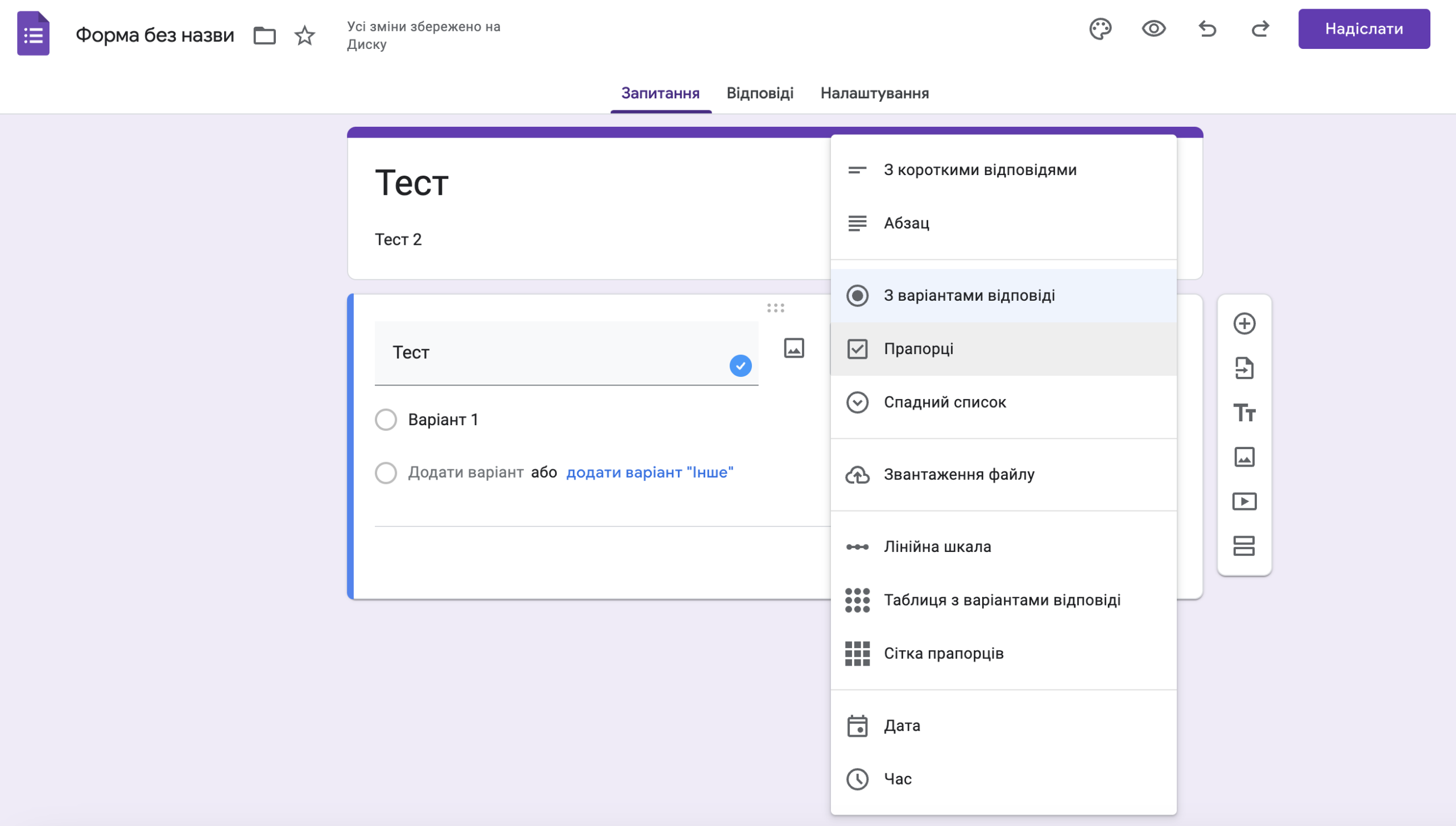This screenshot has height=826, width=1456.
Task: Choose З короткими відповідями question type
Action: click(x=1003, y=170)
